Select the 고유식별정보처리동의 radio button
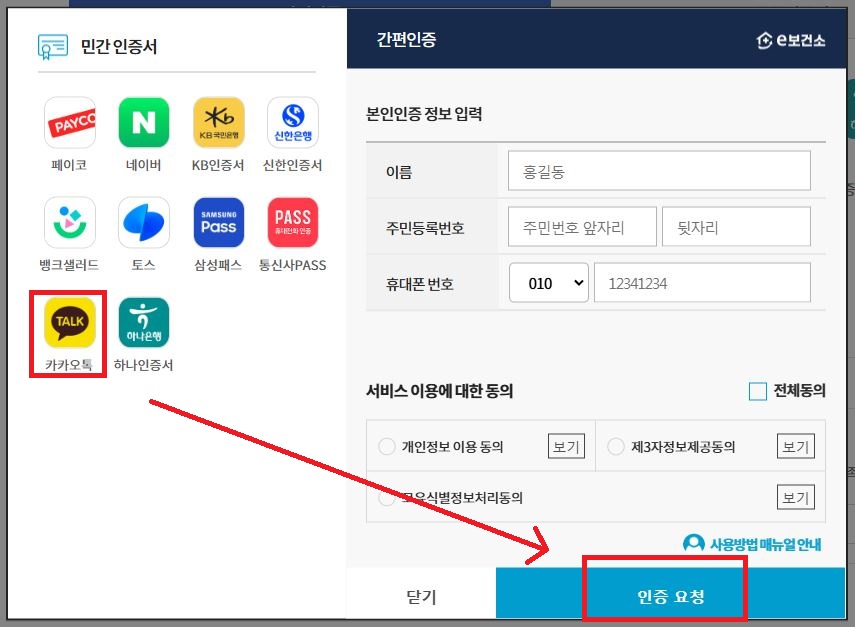 pos(387,497)
